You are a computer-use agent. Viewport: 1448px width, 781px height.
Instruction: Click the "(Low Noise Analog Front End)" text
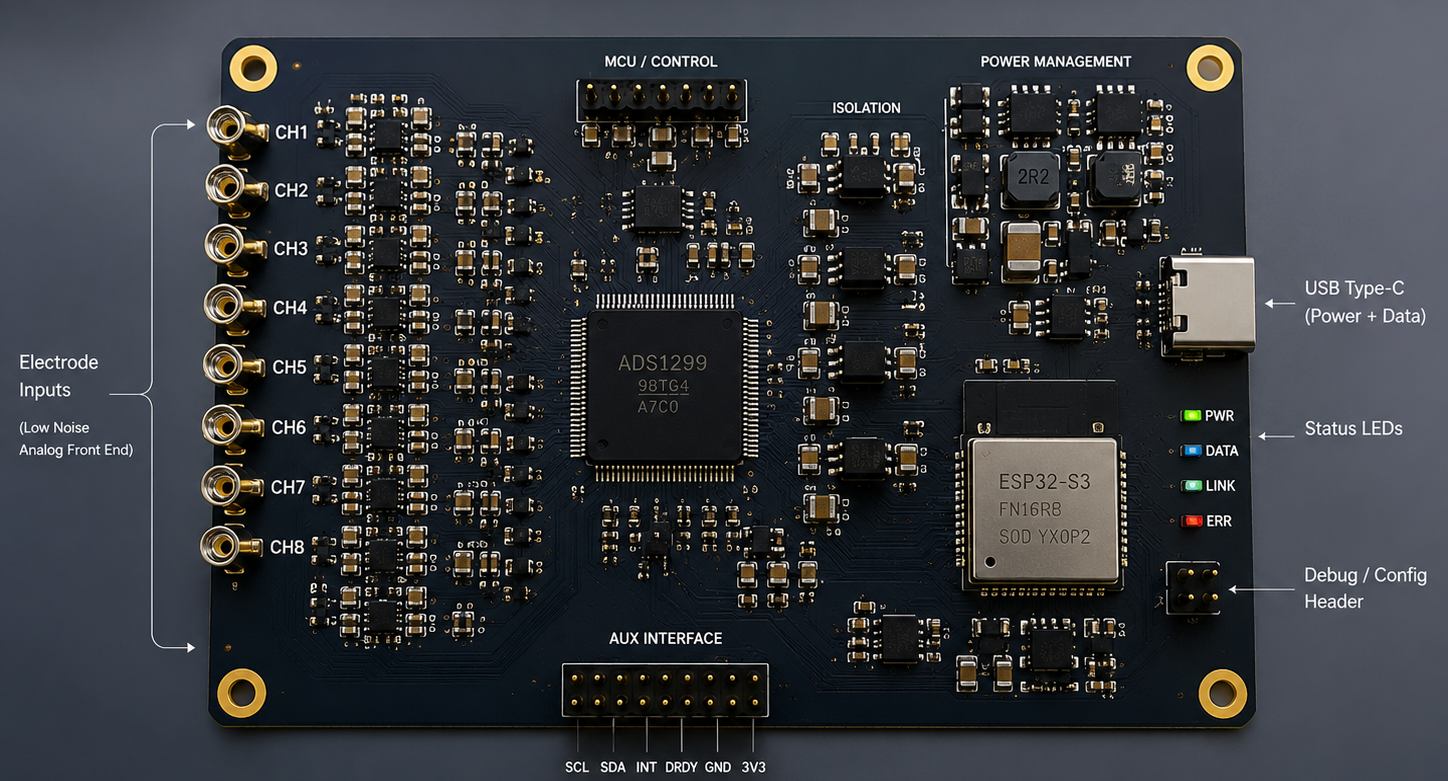click(x=75, y=439)
